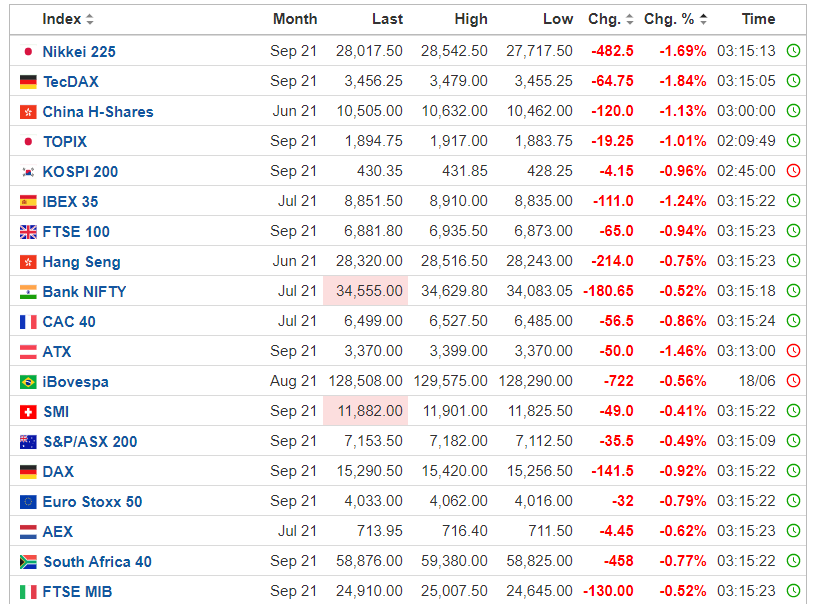The height and width of the screenshot is (604, 818).
Task: Click the Month column header
Action: (x=295, y=19)
